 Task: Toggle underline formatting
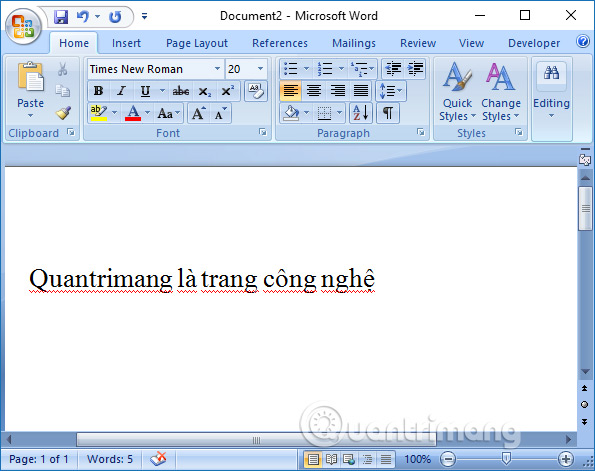(145, 91)
